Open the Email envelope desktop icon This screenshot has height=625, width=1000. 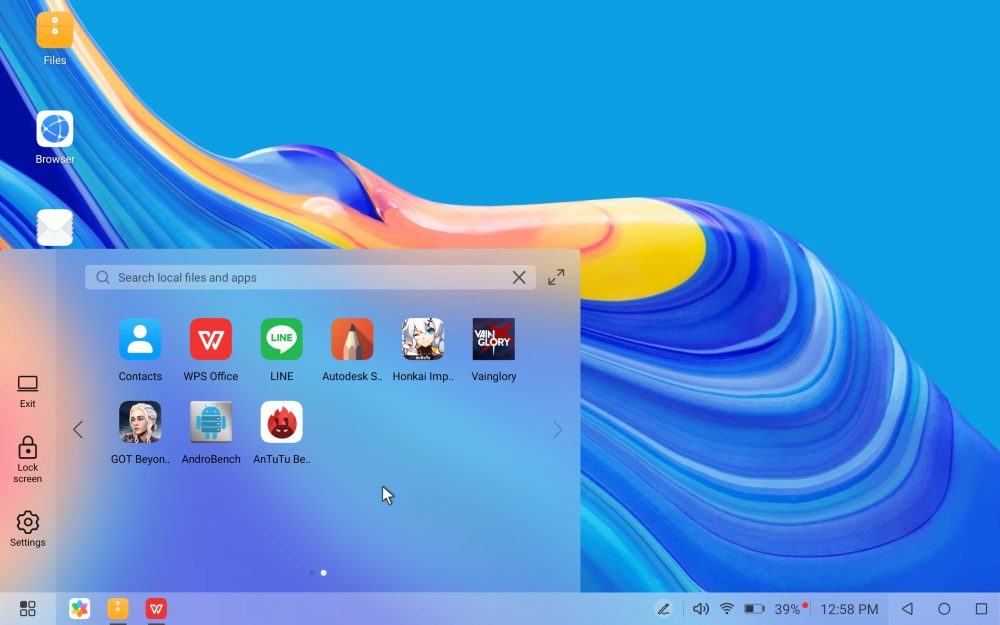click(55, 228)
